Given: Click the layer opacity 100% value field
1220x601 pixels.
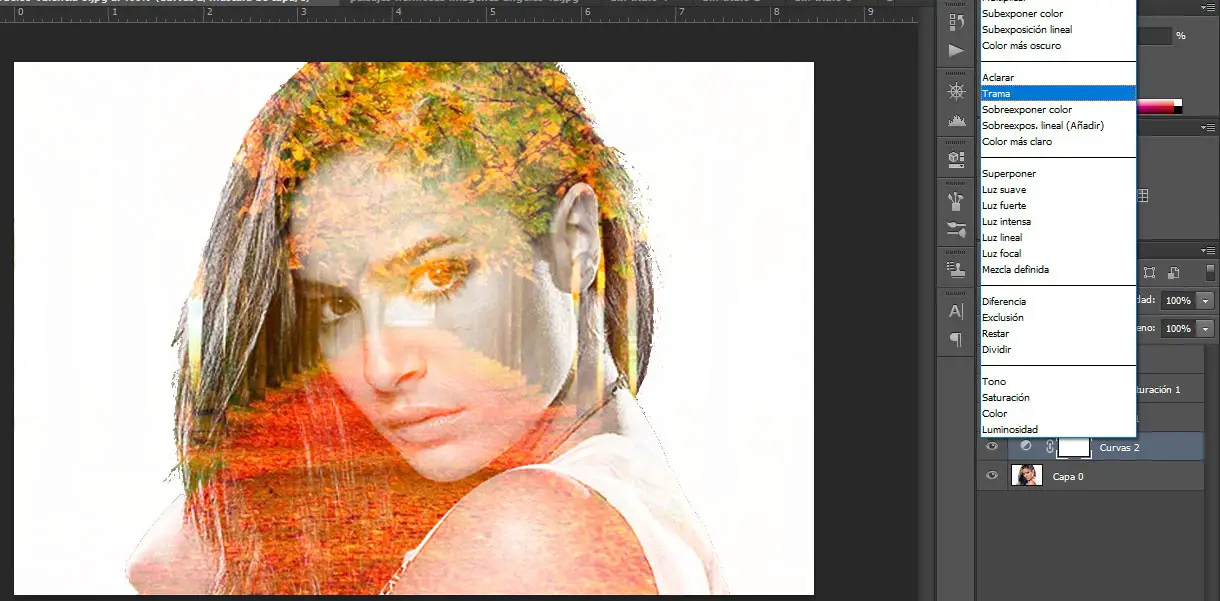Looking at the screenshot, I should [1178, 300].
